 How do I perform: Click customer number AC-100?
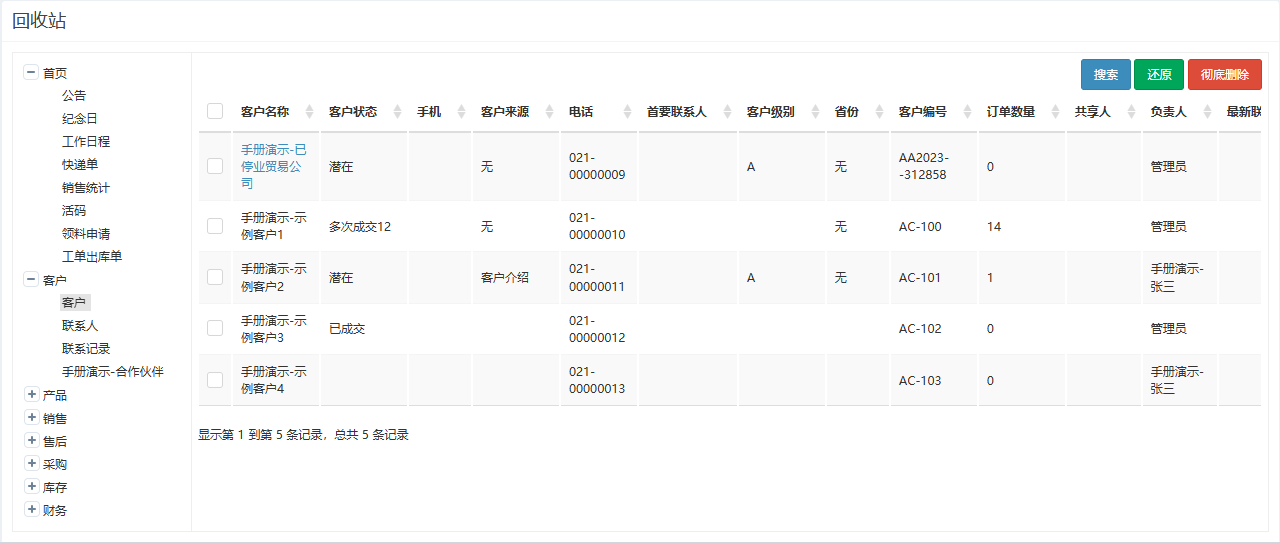coord(920,226)
